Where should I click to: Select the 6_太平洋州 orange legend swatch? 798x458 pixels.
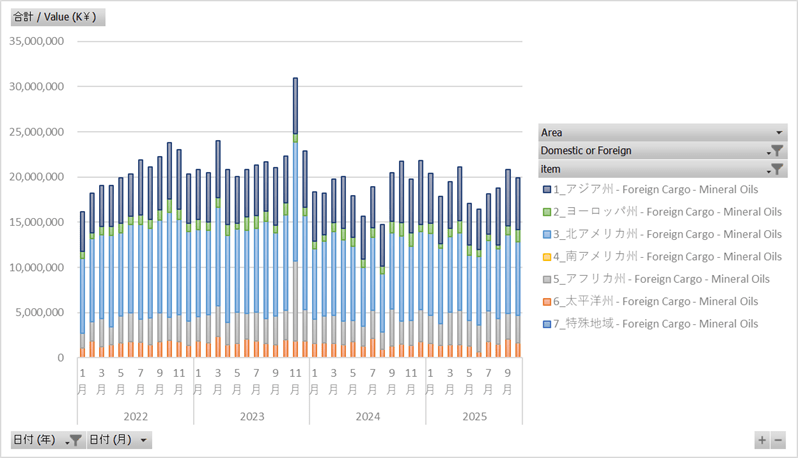coord(545,301)
